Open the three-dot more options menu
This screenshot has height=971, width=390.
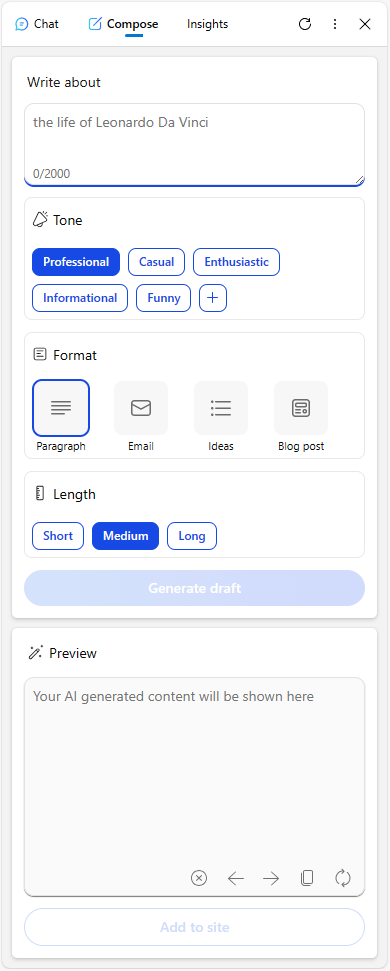pos(335,24)
